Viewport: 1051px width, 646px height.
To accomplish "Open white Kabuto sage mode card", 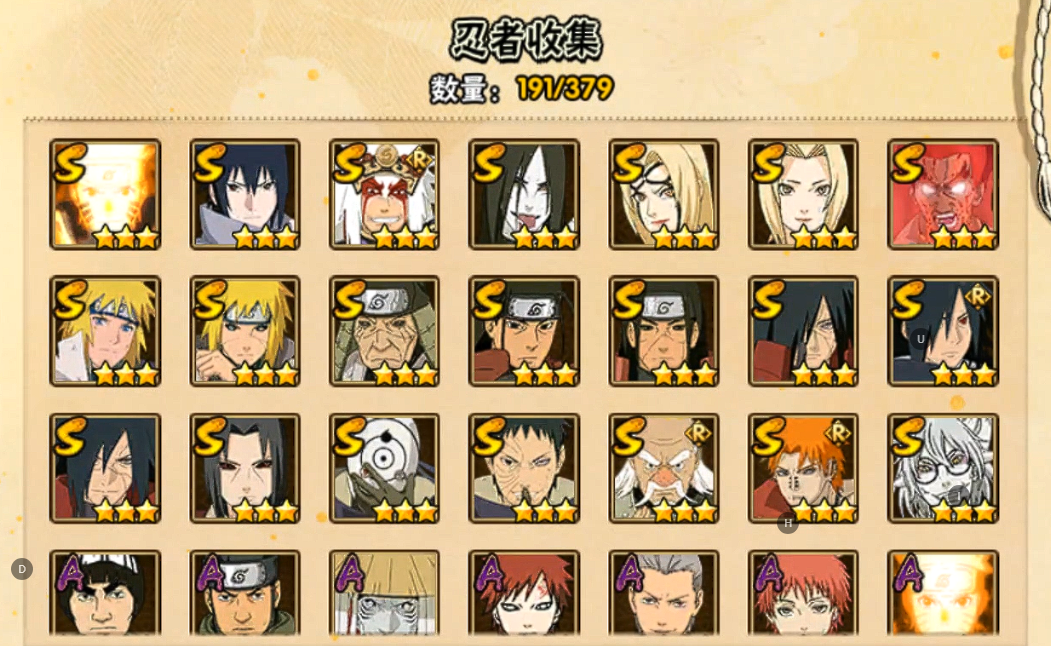I will click(x=943, y=468).
